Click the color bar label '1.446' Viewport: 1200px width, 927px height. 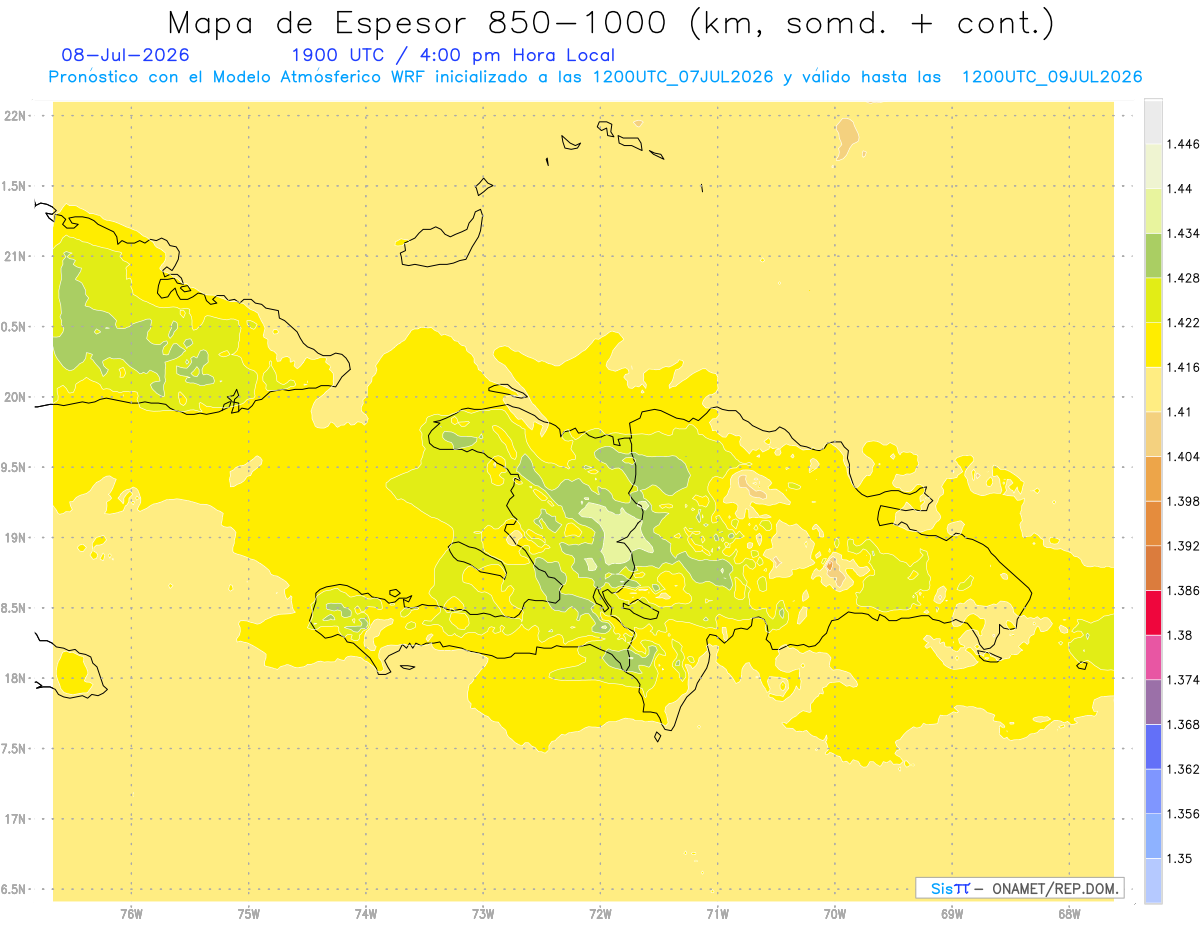pos(1183,144)
